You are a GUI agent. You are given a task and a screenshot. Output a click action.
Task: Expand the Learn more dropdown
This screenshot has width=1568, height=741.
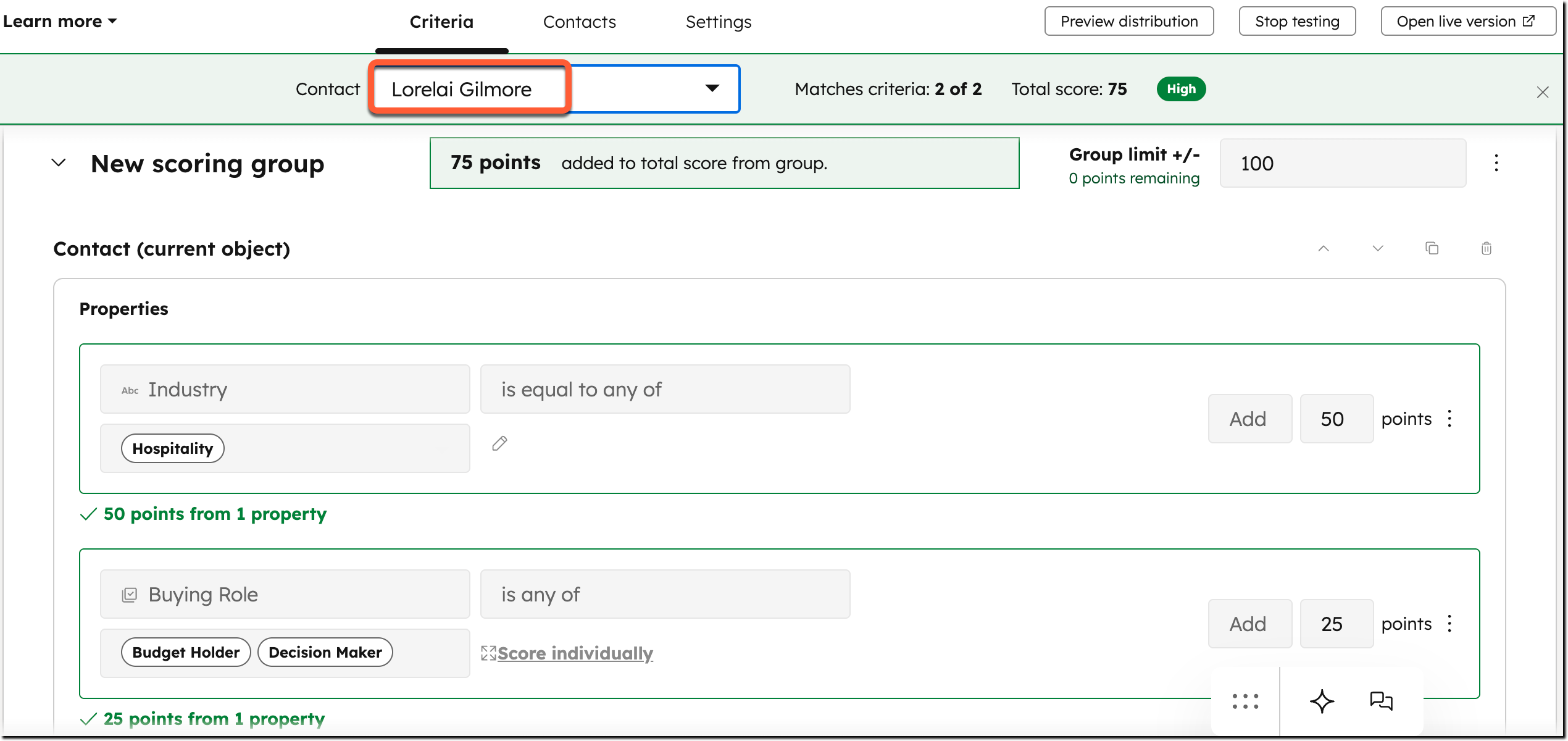point(60,22)
